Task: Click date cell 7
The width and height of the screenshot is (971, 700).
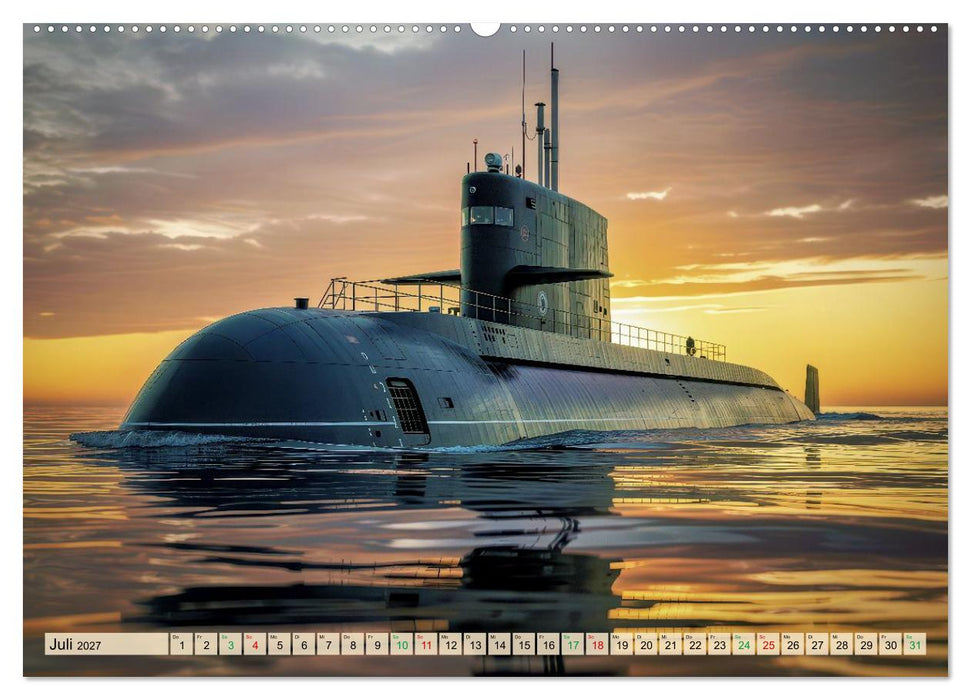Action: [x=328, y=644]
